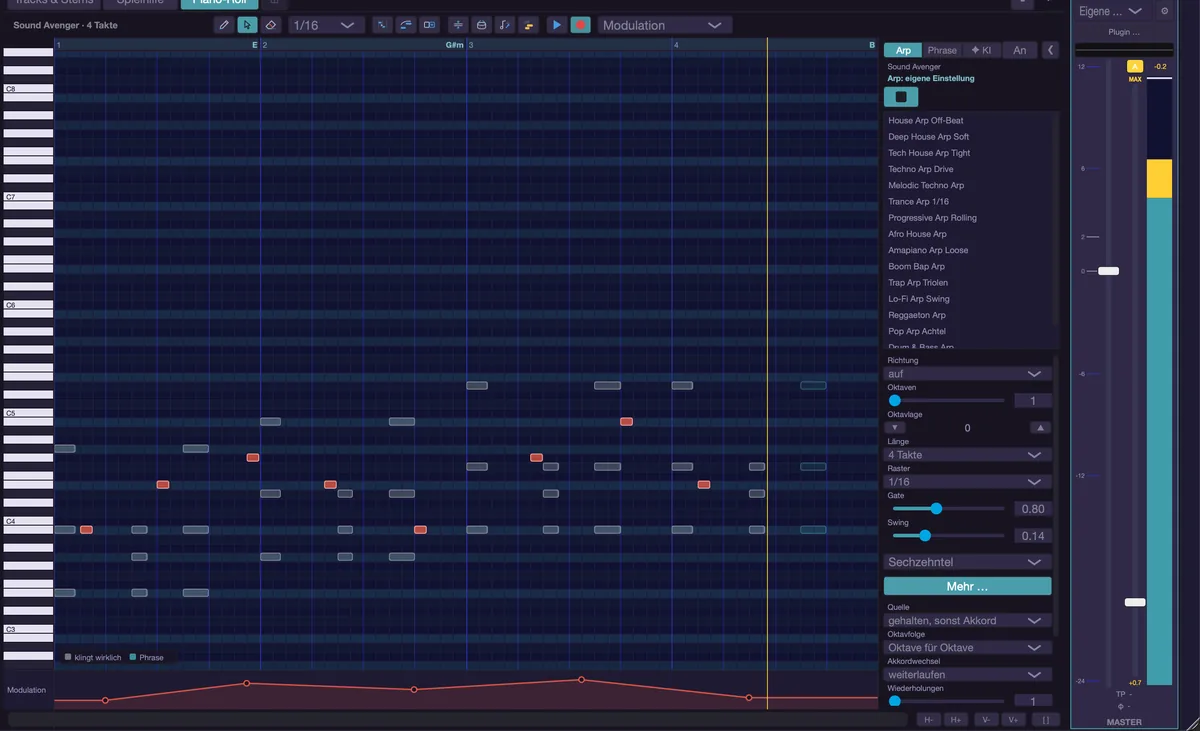Open the toolbar 1/16 grid dropdown
This screenshot has width=1200, height=731.
(325, 25)
